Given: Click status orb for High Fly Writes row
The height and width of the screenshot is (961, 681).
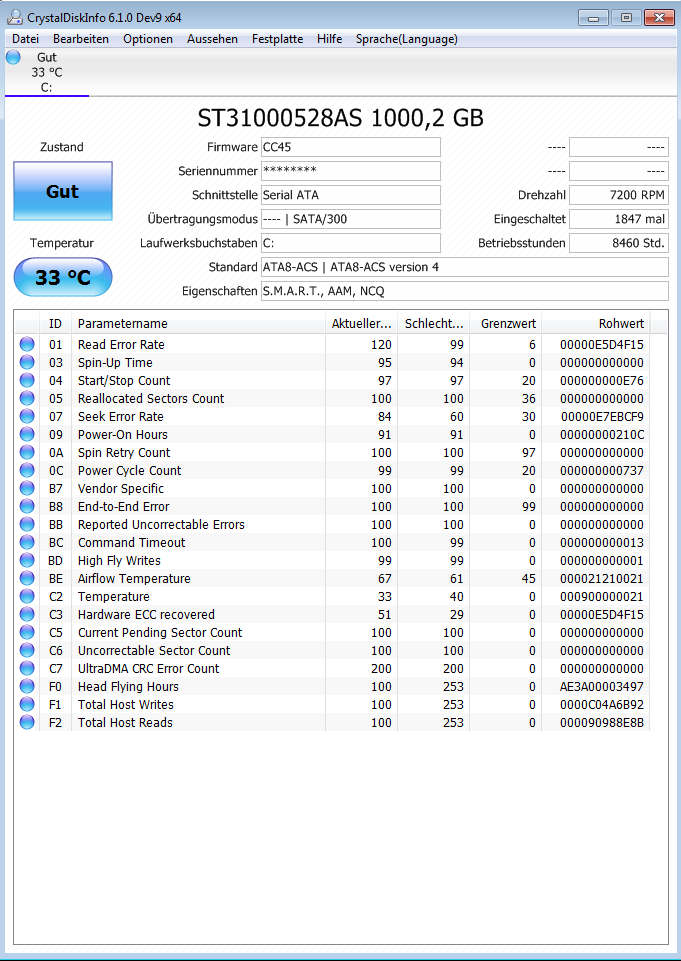Looking at the screenshot, I should (27, 560).
